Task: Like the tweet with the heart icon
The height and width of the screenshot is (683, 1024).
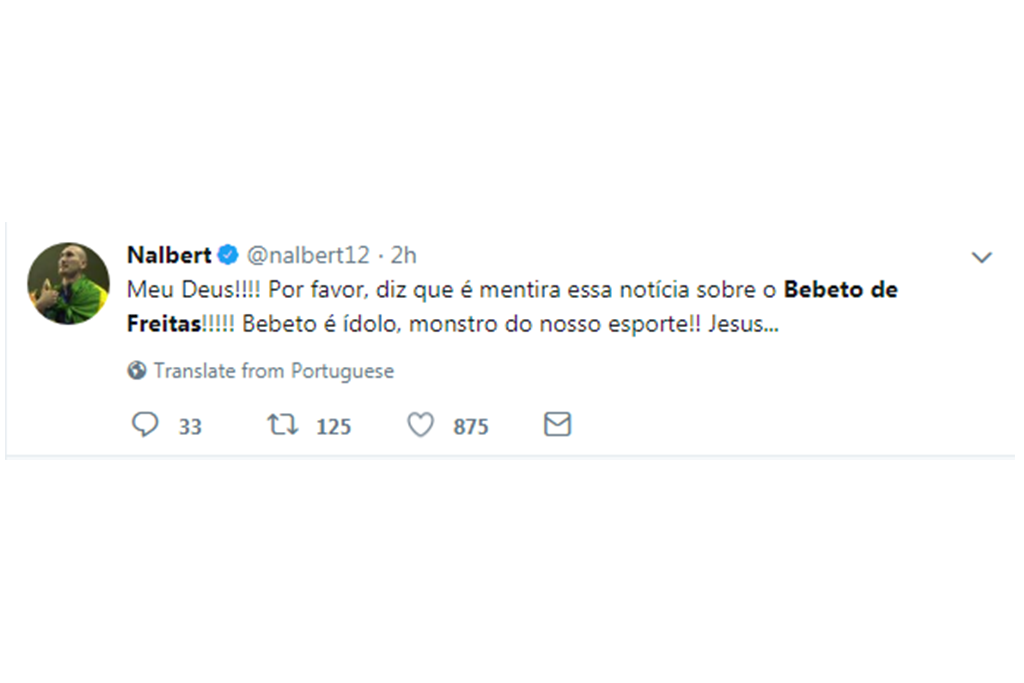Action: tap(421, 425)
